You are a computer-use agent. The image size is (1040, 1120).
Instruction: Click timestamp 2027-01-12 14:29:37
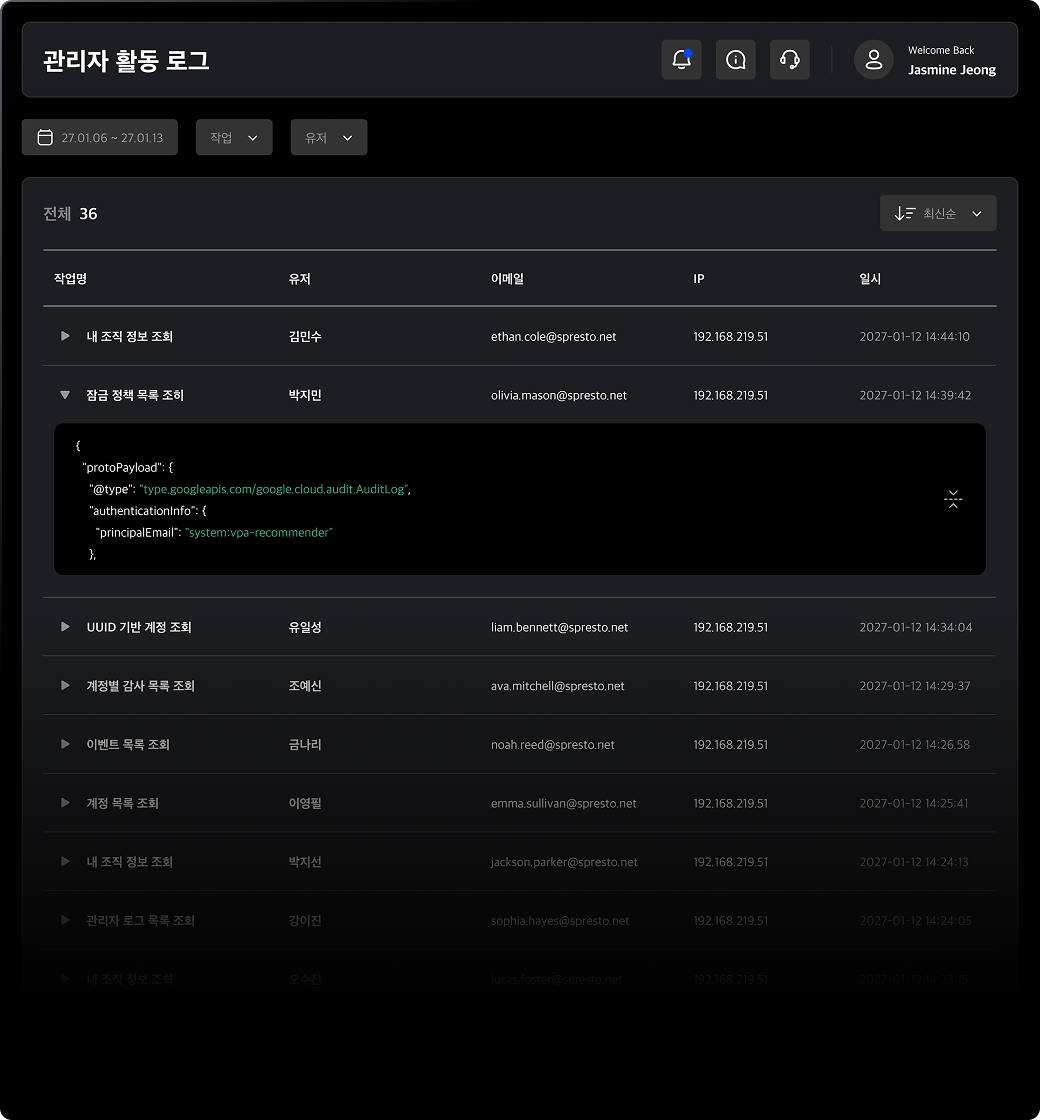914,686
